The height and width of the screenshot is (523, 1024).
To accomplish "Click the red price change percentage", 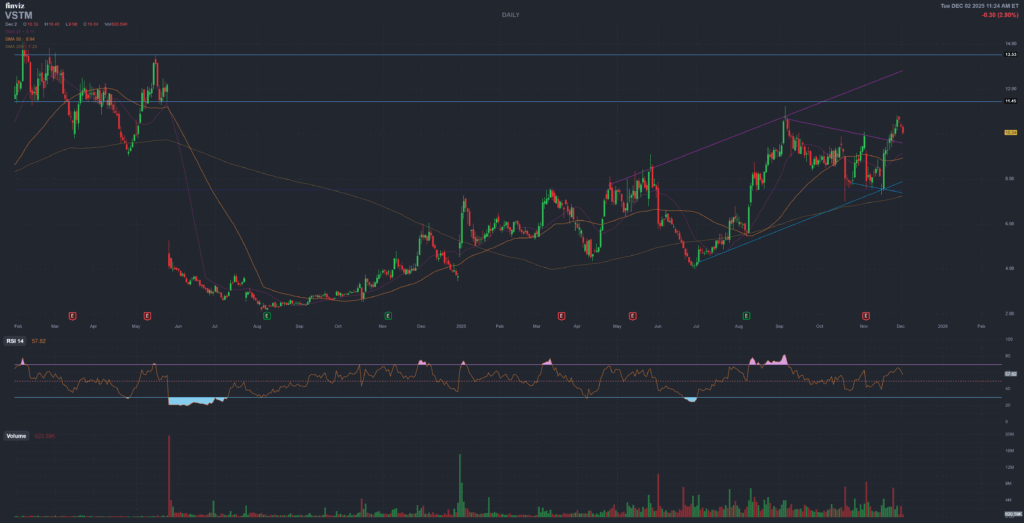I will 995,15.
